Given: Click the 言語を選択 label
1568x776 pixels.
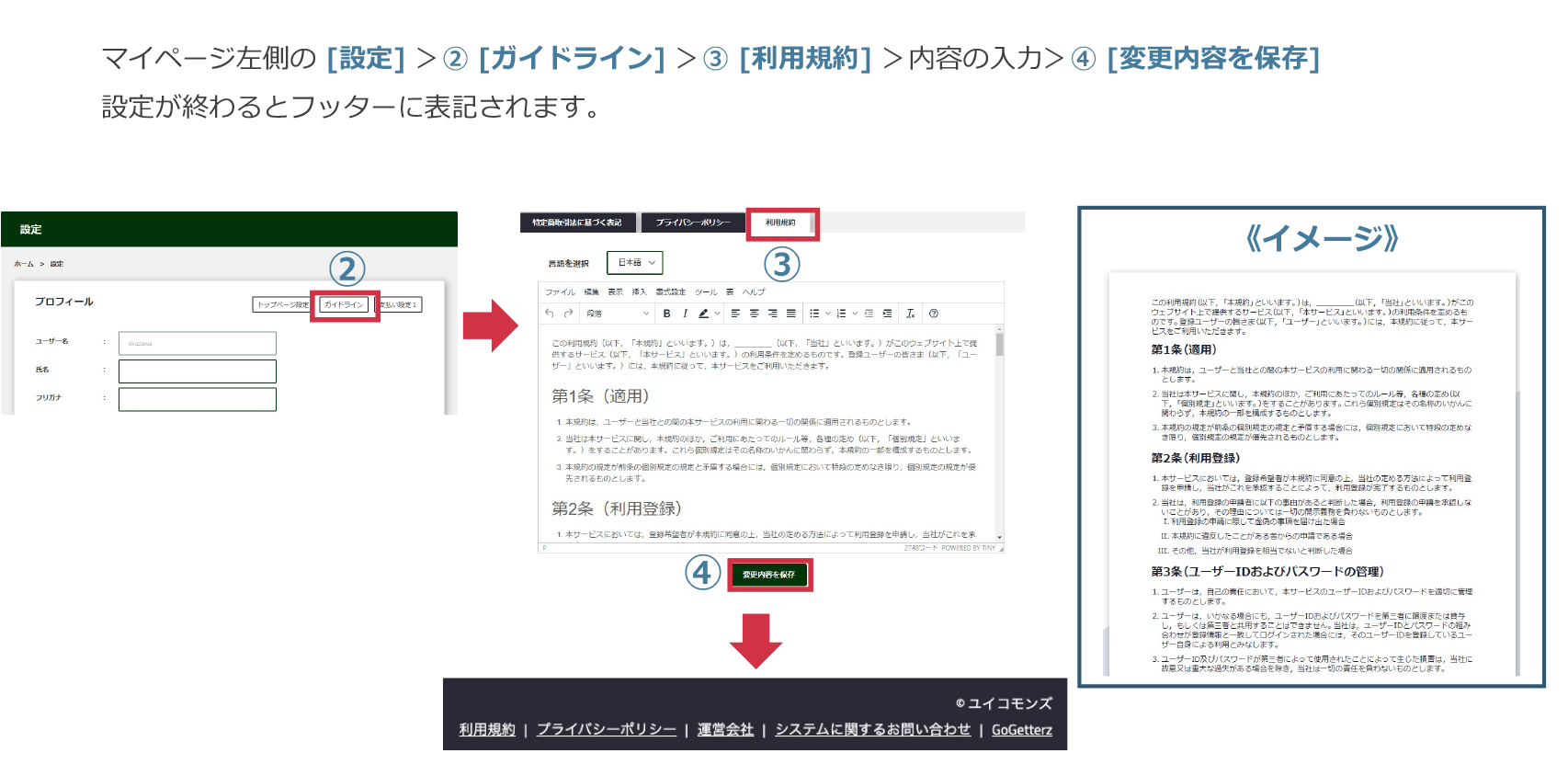Looking at the screenshot, I should [x=568, y=264].
